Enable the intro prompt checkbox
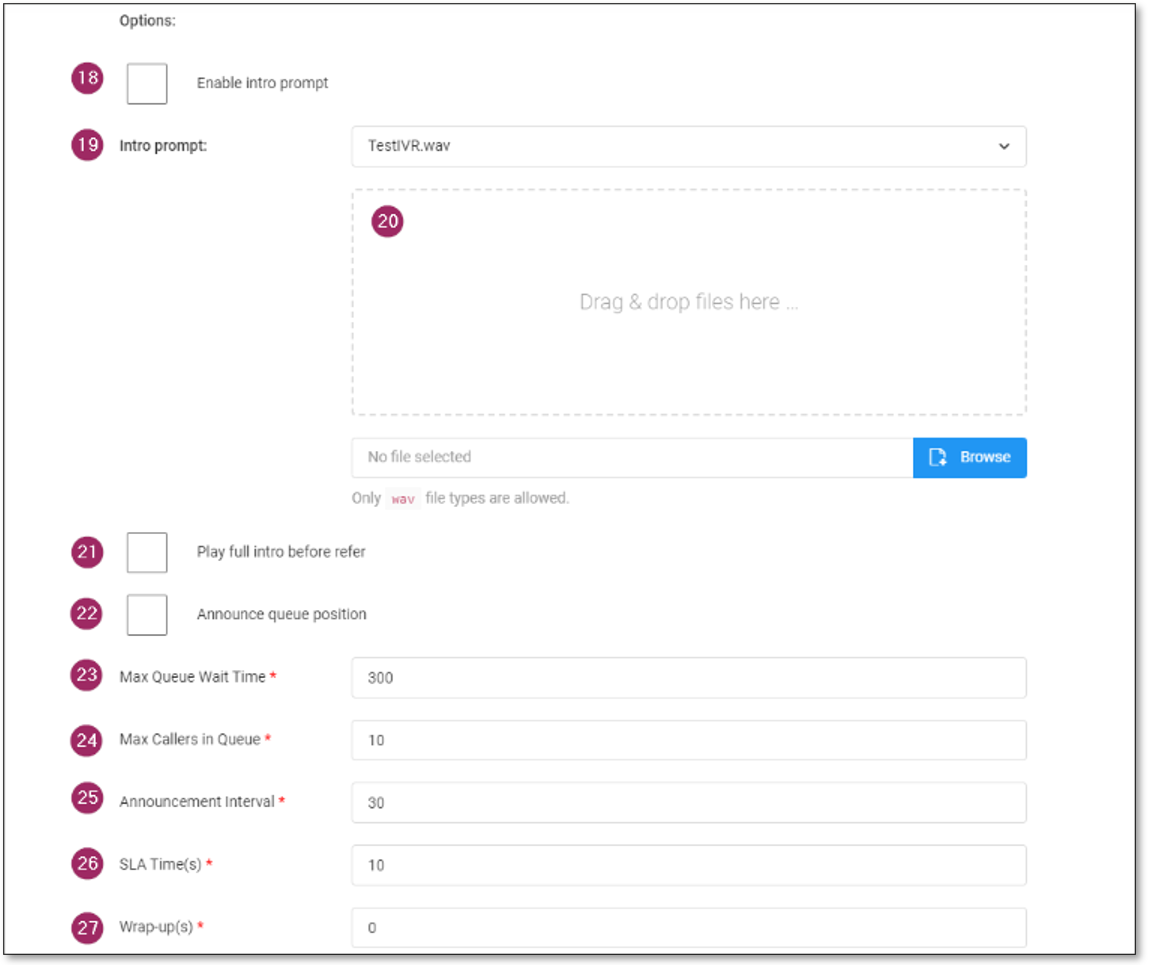Screen dimensions: 1149x965 pyautogui.click(x=147, y=83)
